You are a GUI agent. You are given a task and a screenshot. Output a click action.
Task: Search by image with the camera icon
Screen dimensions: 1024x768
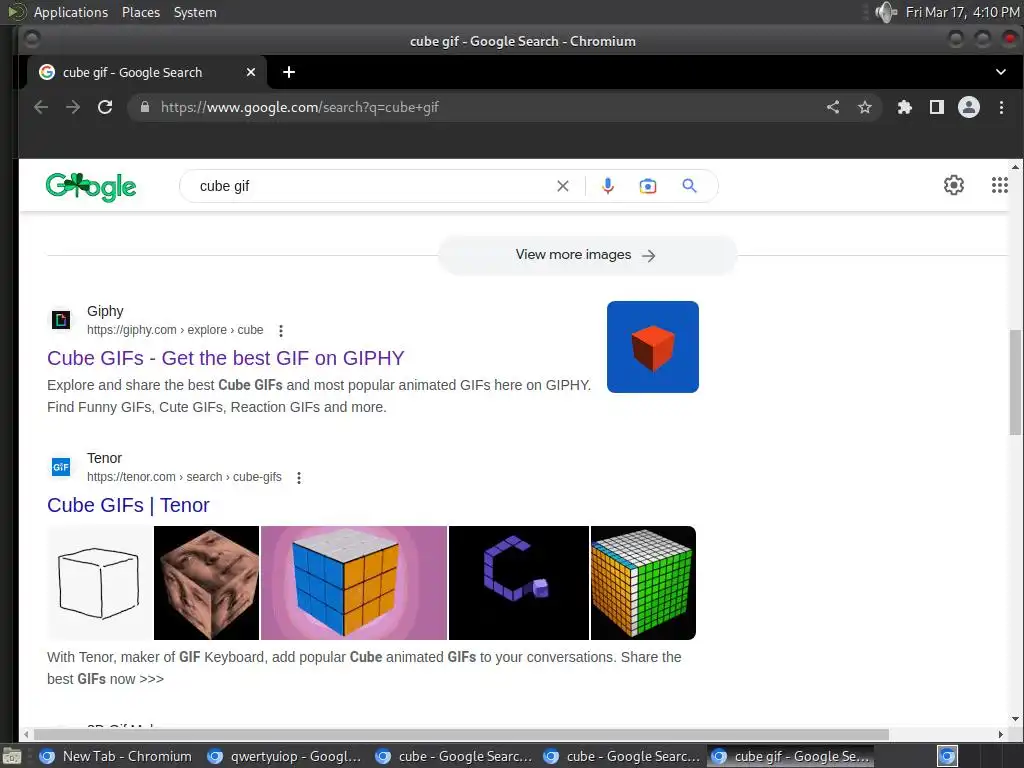pyautogui.click(x=648, y=186)
